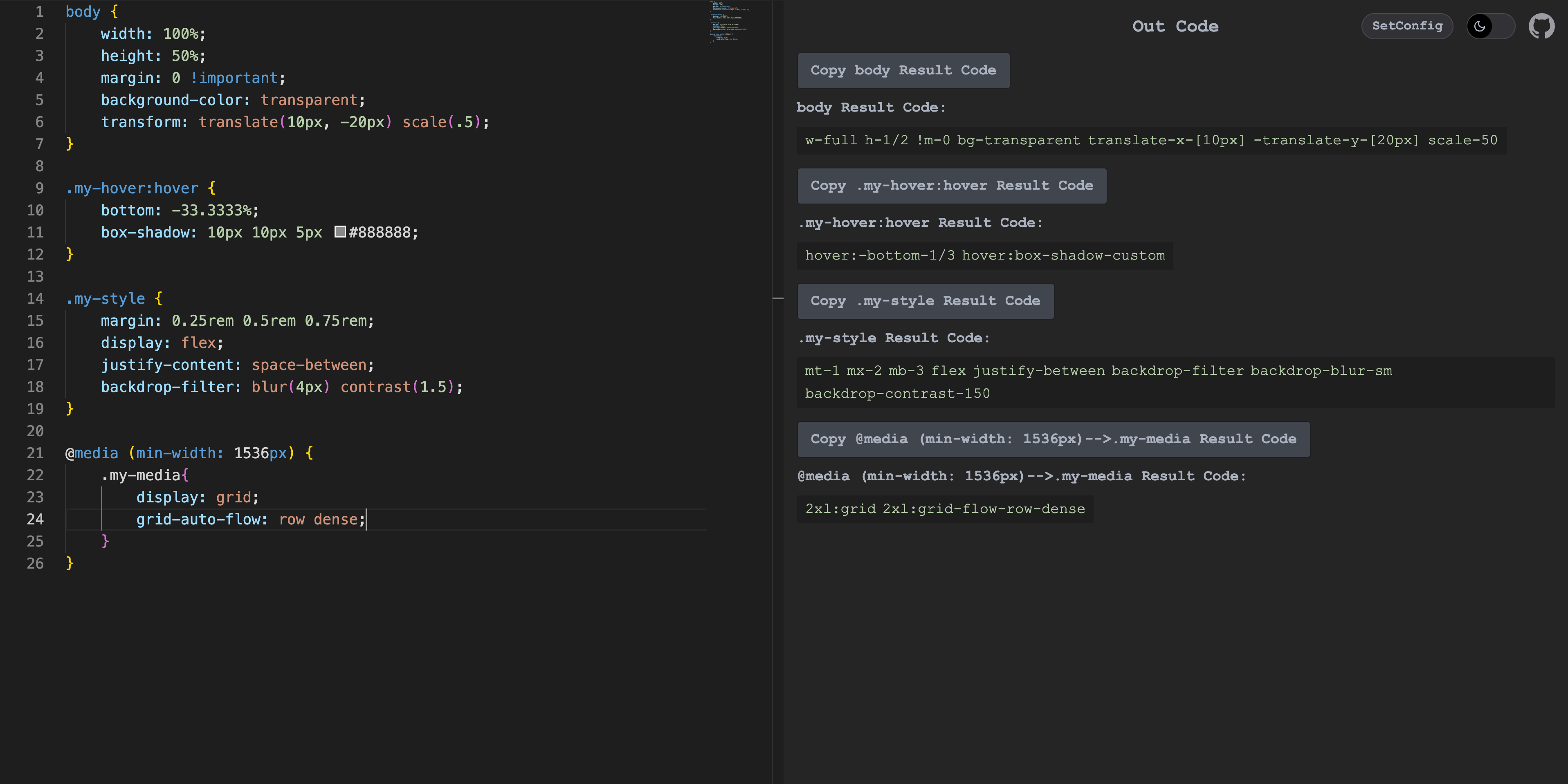Click the mt-1 mx-2 mb-3 flex result output
This screenshot has width=1568, height=784.
[1175, 382]
